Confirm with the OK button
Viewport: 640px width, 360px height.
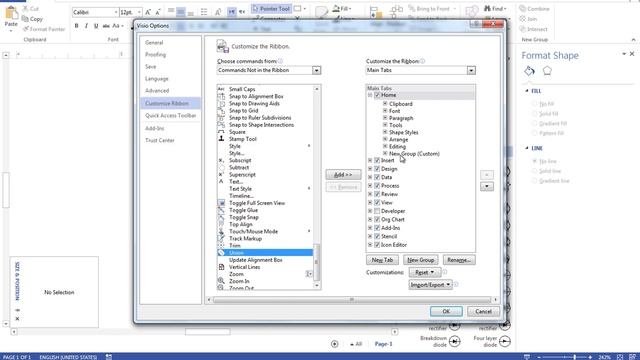click(x=446, y=311)
